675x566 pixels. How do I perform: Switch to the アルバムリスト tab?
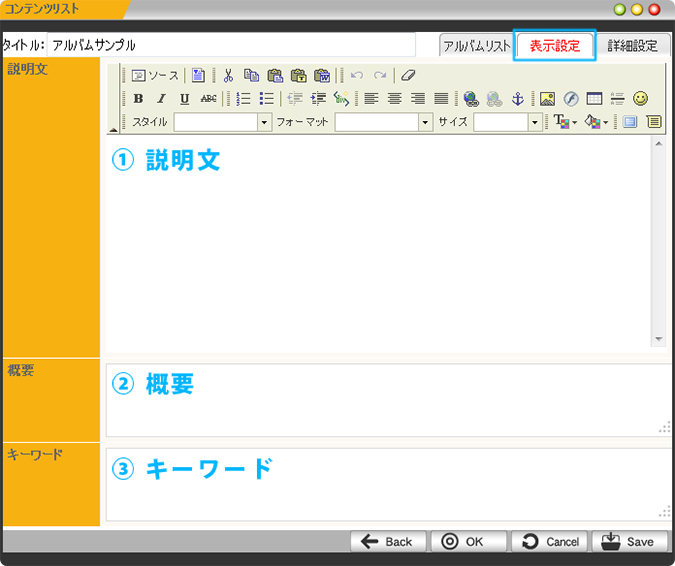[x=476, y=45]
